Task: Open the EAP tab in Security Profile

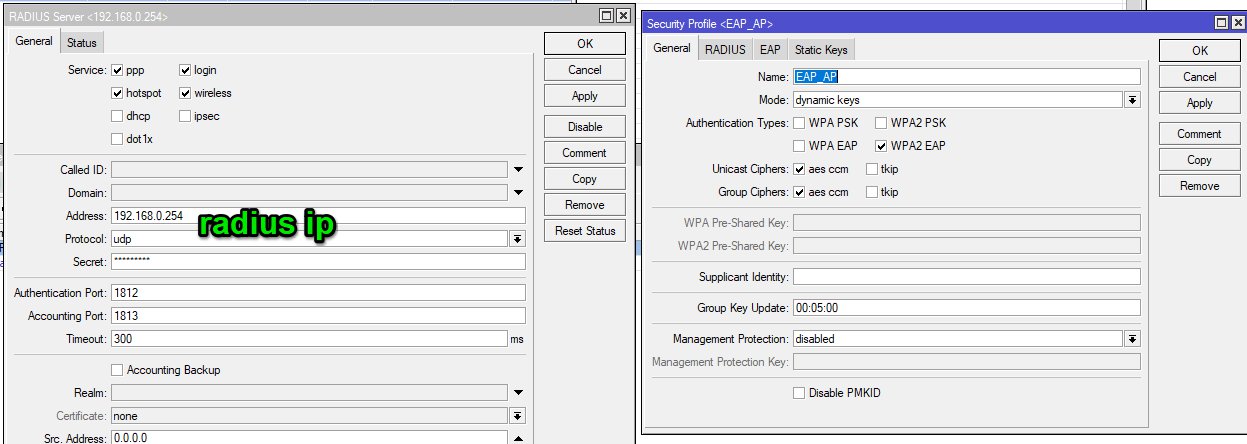Action: pos(770,49)
